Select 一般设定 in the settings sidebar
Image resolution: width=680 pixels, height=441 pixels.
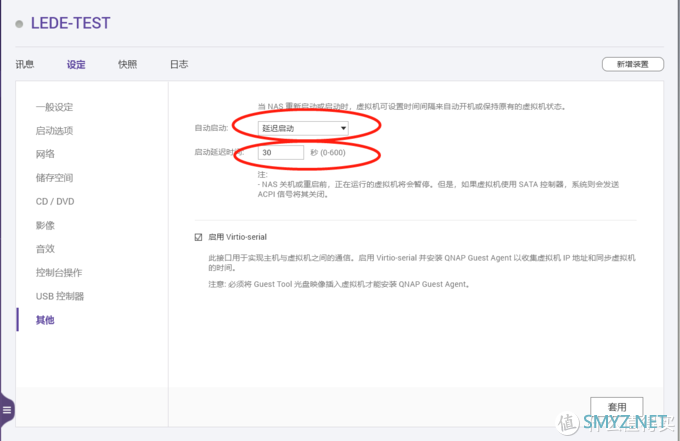click(x=54, y=107)
